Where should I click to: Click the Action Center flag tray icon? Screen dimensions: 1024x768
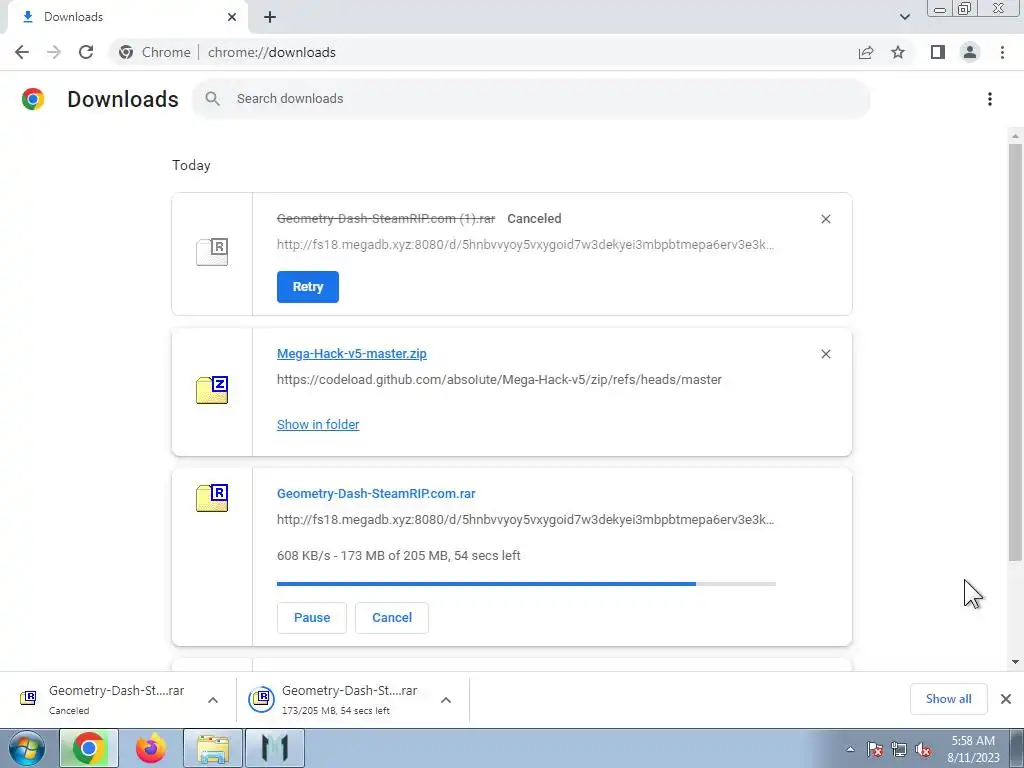point(875,750)
